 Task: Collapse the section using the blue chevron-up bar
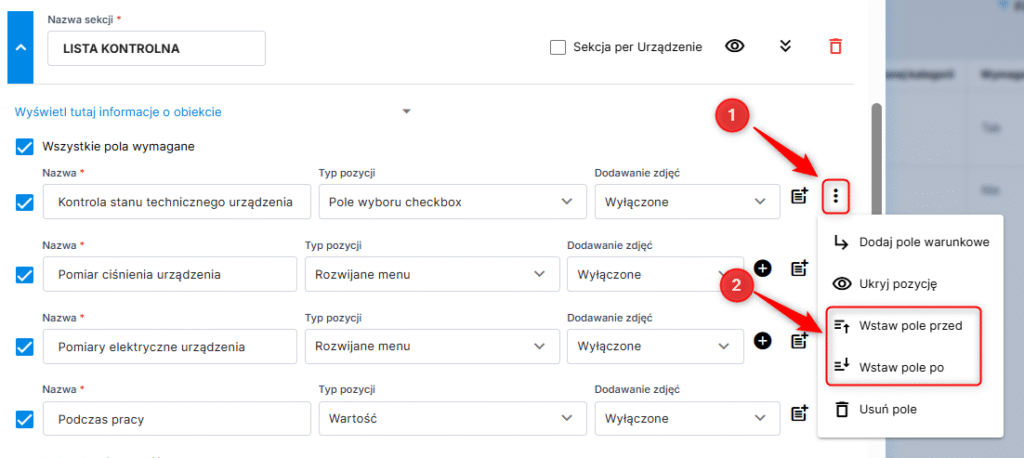(x=20, y=48)
